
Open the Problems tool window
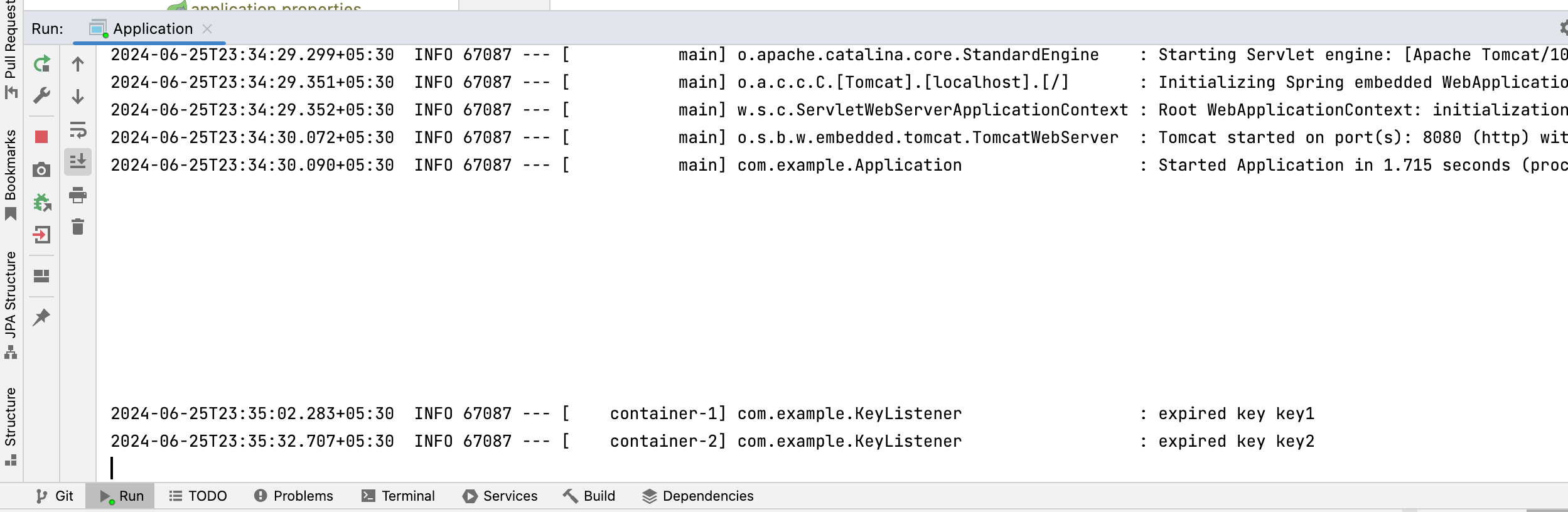tap(294, 496)
